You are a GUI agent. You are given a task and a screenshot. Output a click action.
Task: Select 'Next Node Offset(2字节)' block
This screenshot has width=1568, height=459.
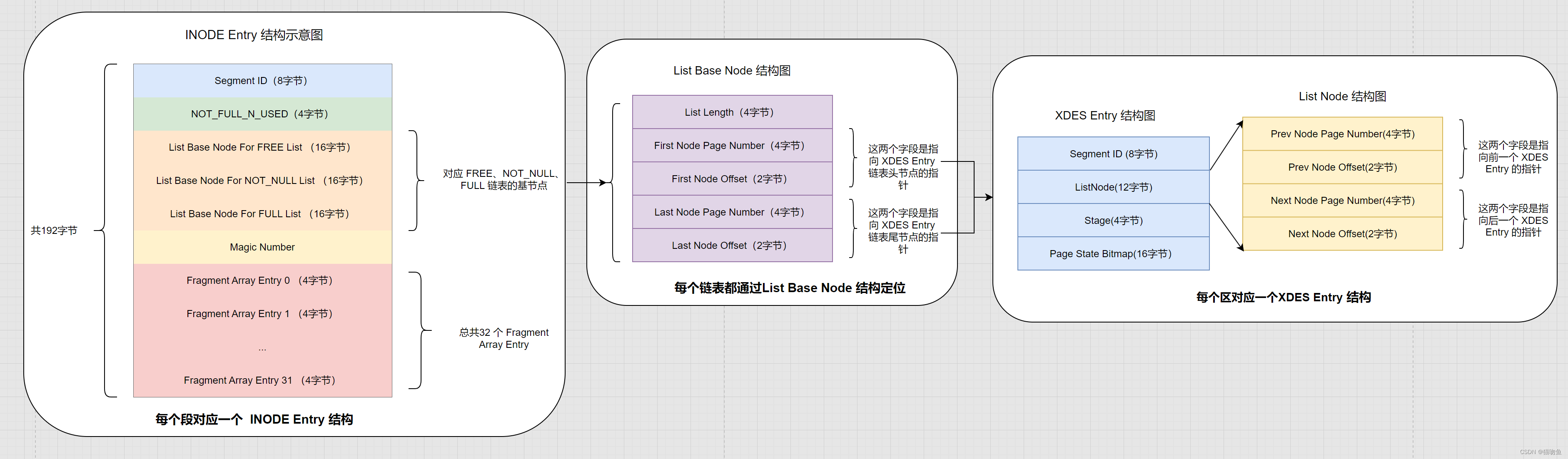[x=1342, y=234]
